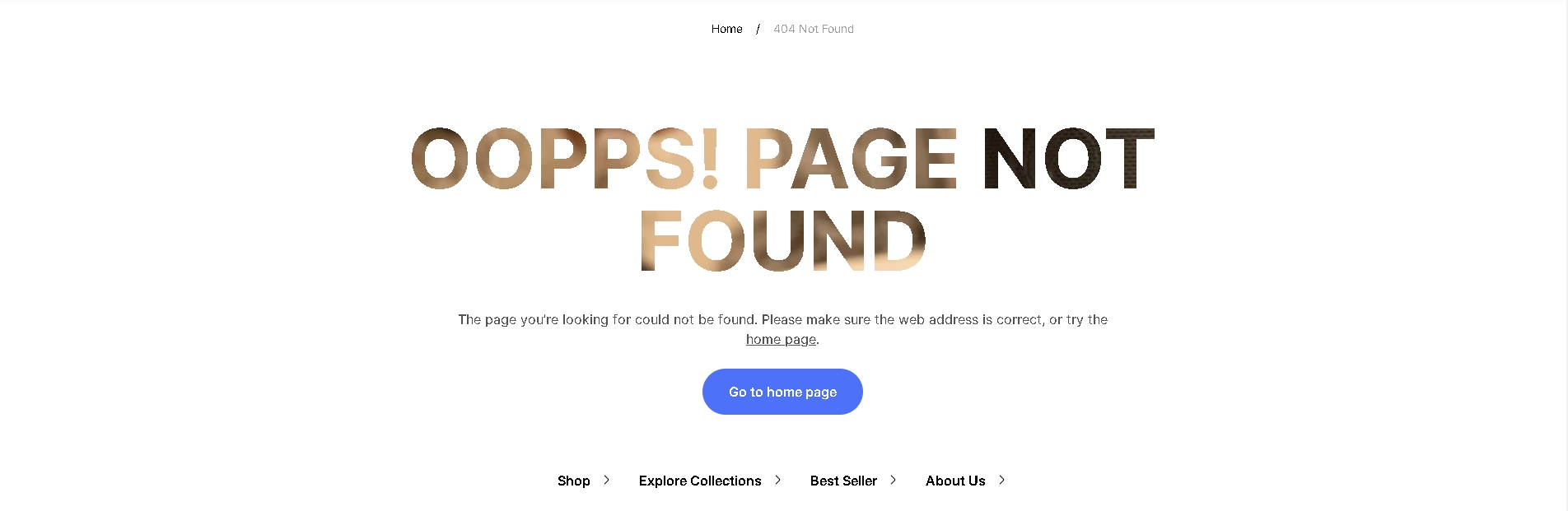
Task: Open the Shop menu item
Action: pos(573,481)
